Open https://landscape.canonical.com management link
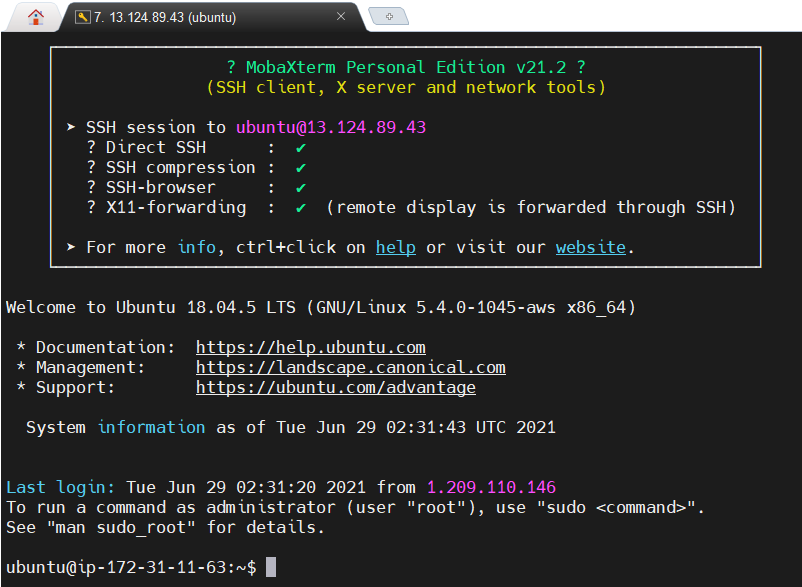The image size is (802, 587). (x=350, y=368)
